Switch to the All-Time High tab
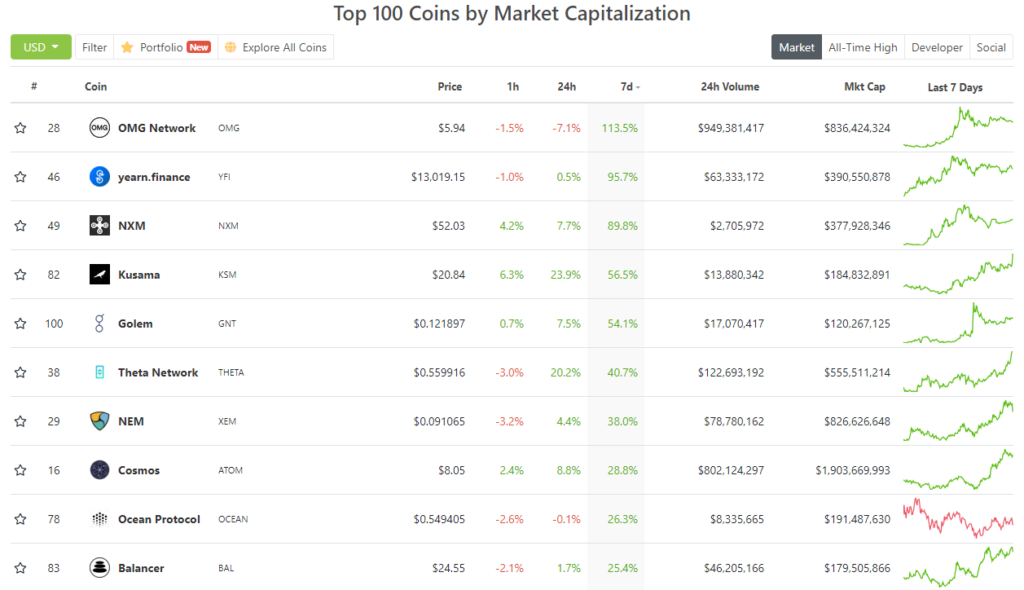The image size is (1024, 590). (x=863, y=47)
